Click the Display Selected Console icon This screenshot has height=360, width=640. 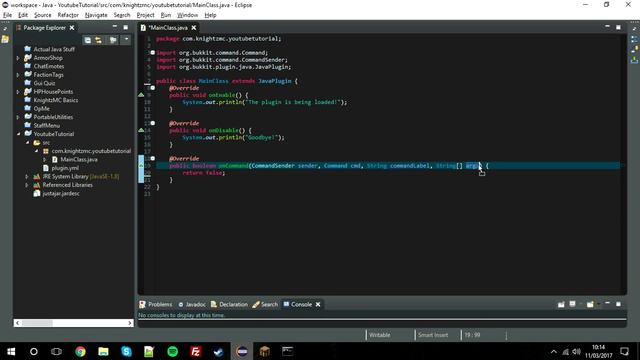pos(573,304)
